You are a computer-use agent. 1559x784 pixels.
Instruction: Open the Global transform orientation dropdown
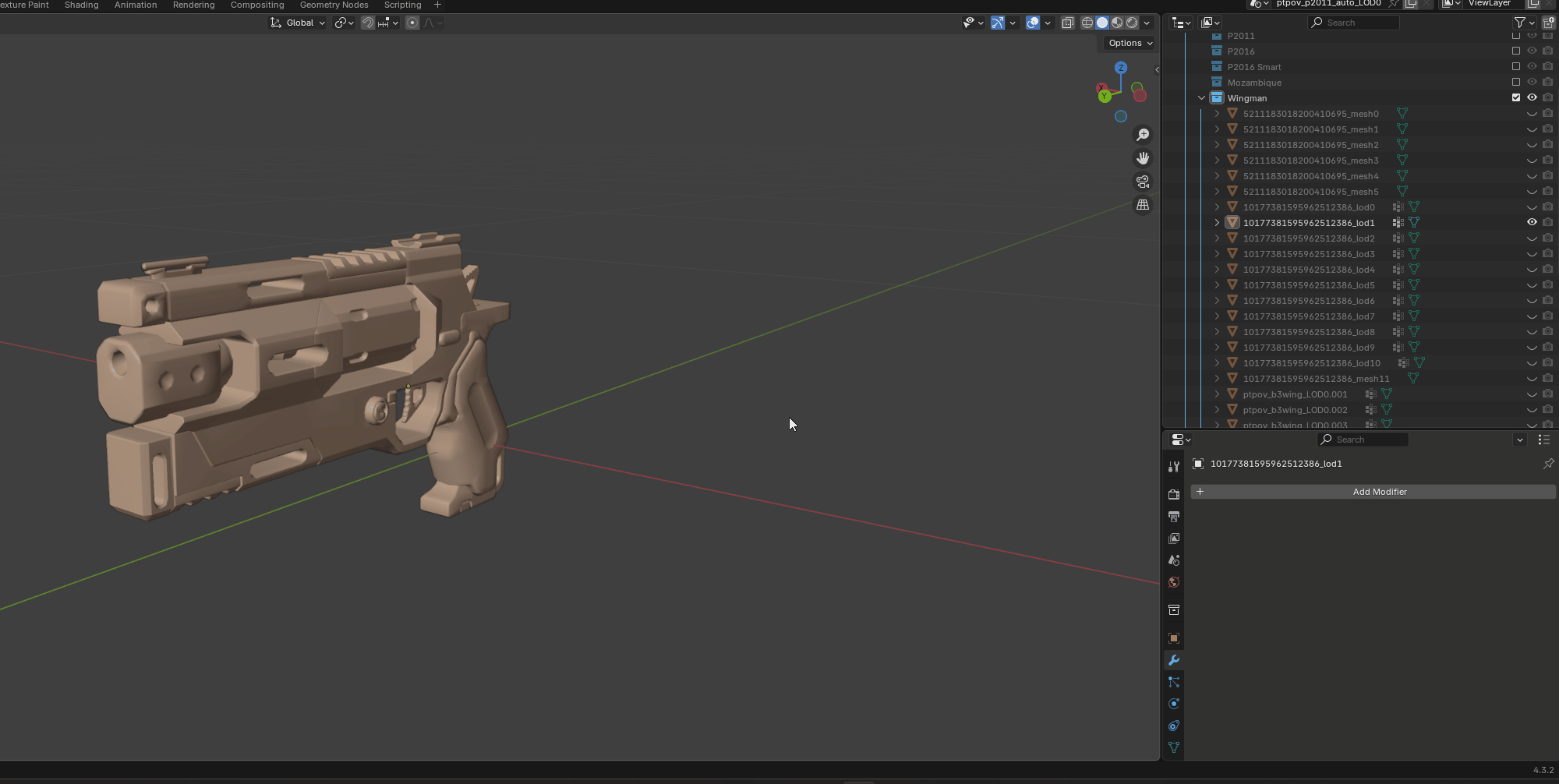tap(299, 23)
